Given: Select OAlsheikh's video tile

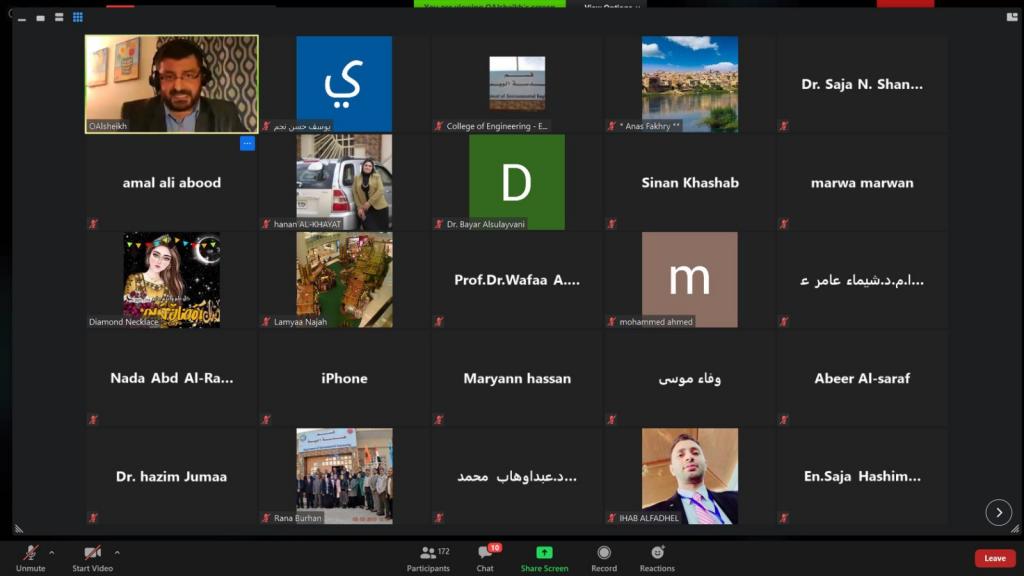Looking at the screenshot, I should click(x=171, y=84).
